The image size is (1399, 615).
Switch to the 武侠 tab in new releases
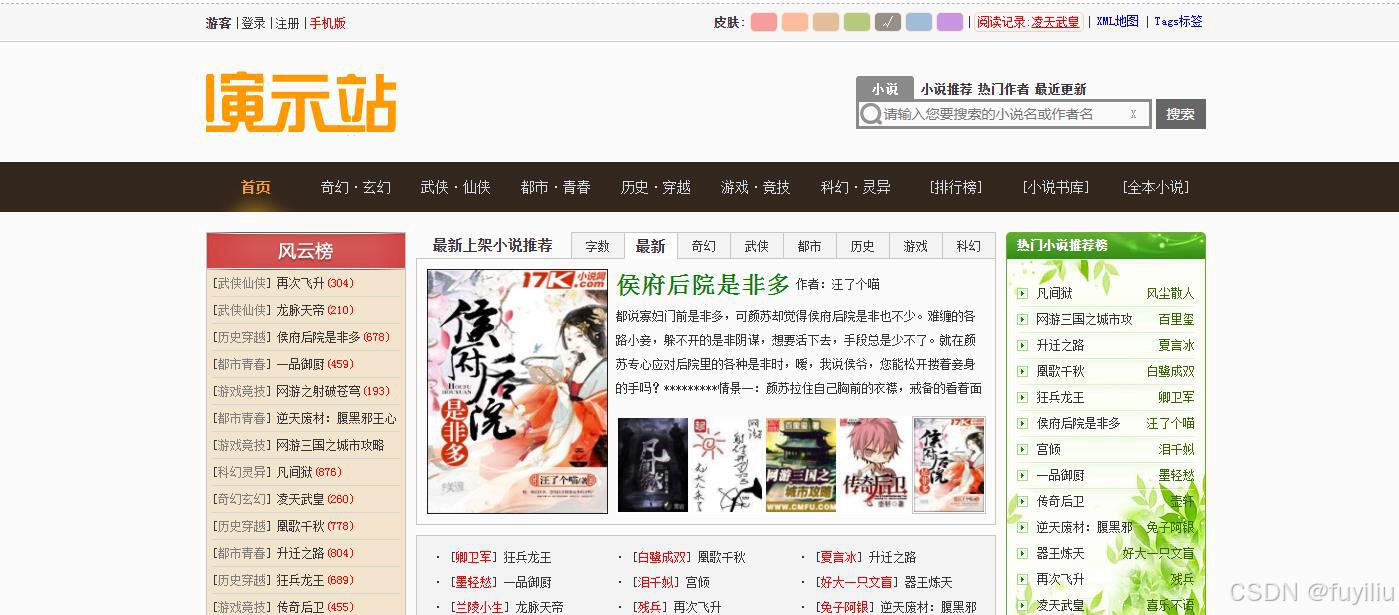[756, 245]
